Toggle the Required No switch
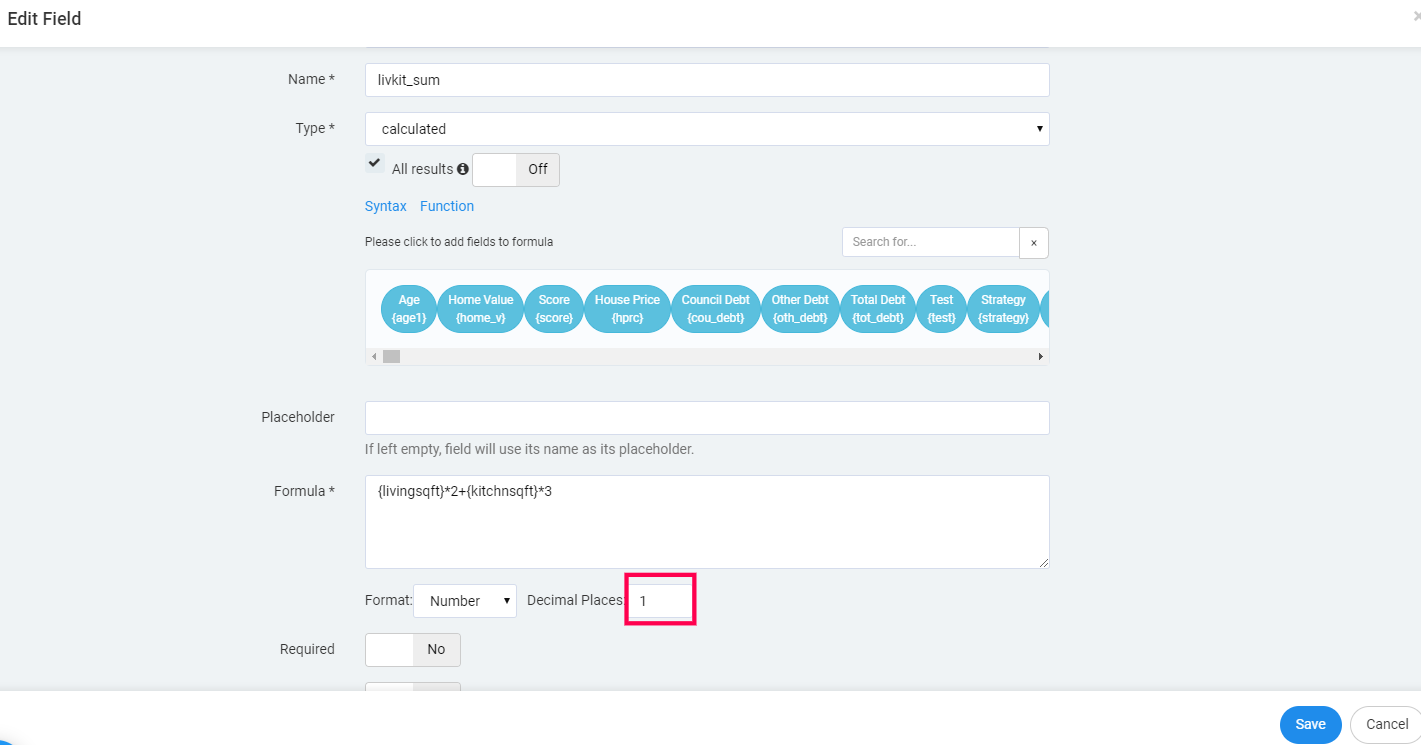This screenshot has height=745, width=1421. 413,649
